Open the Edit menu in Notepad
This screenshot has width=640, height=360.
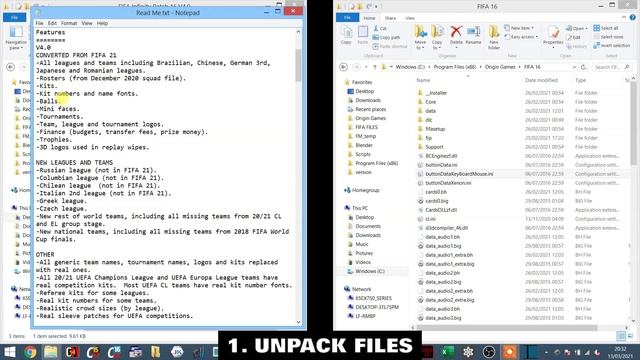52,23
